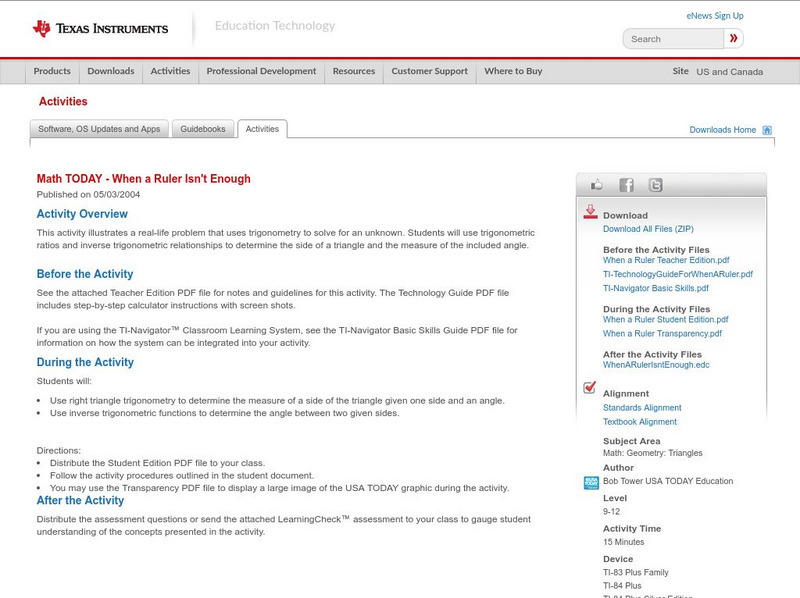
Task: Click the Texas Instruments logo
Action: (x=100, y=29)
